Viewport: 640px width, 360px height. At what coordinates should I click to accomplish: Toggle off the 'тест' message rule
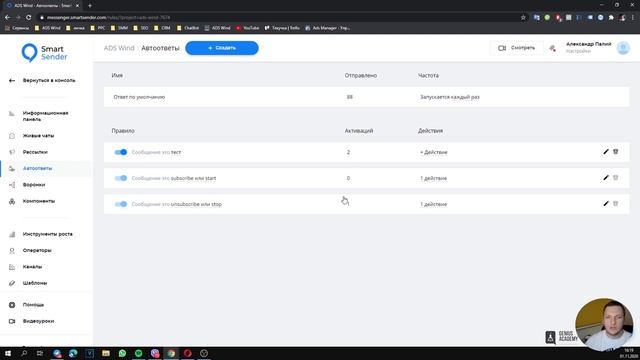pyautogui.click(x=120, y=152)
